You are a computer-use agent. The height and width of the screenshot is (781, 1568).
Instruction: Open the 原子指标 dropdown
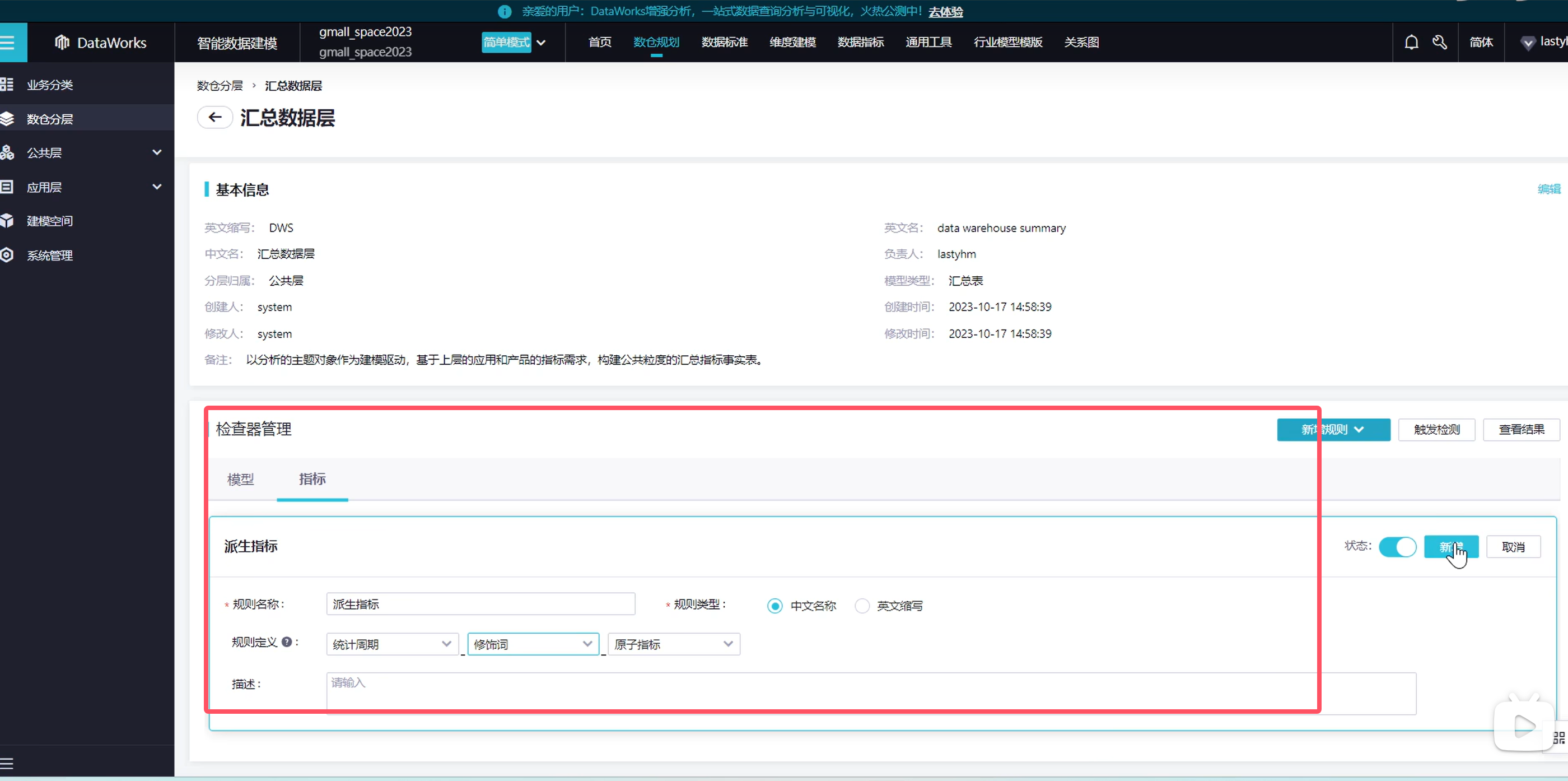[x=673, y=644]
